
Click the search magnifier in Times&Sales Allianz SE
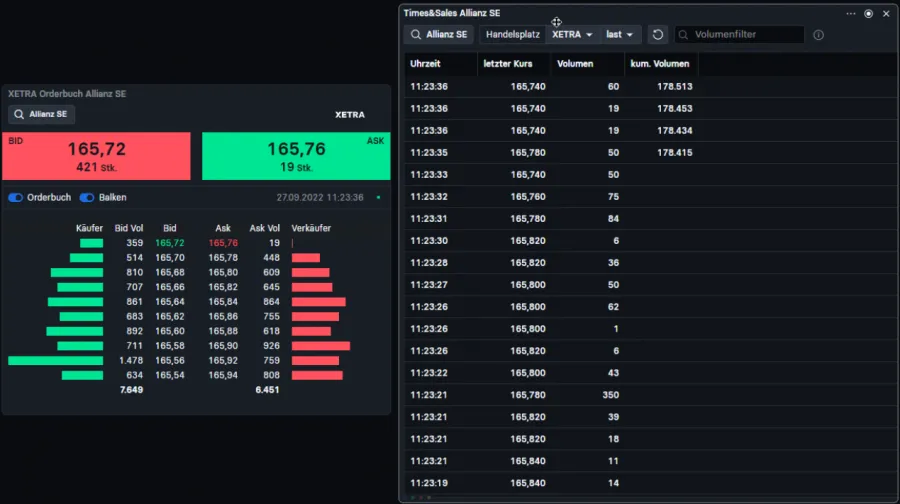click(416, 35)
